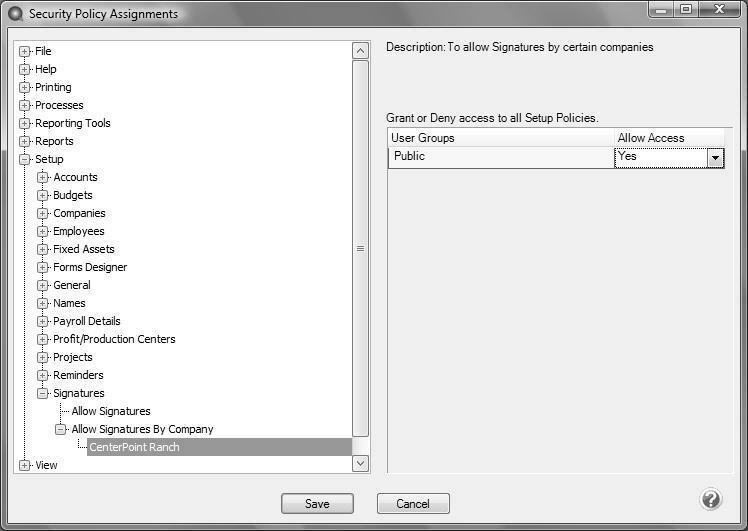
Task: Select Profit/Production Centers in tree
Action: [x=114, y=339]
